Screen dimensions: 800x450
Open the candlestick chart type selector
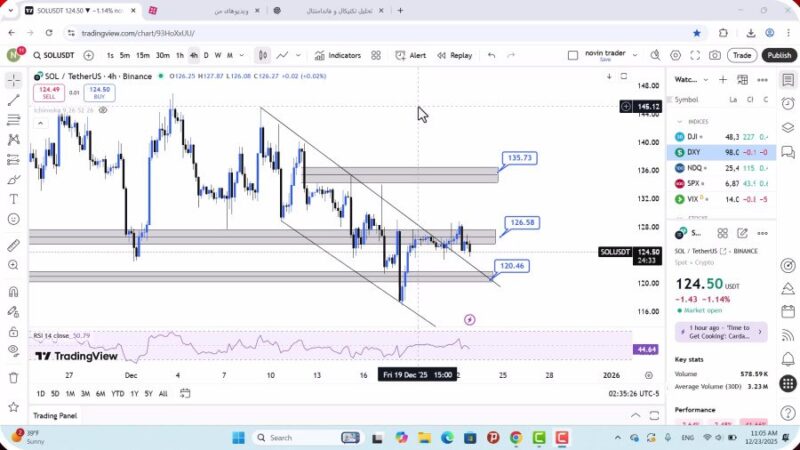262,56
